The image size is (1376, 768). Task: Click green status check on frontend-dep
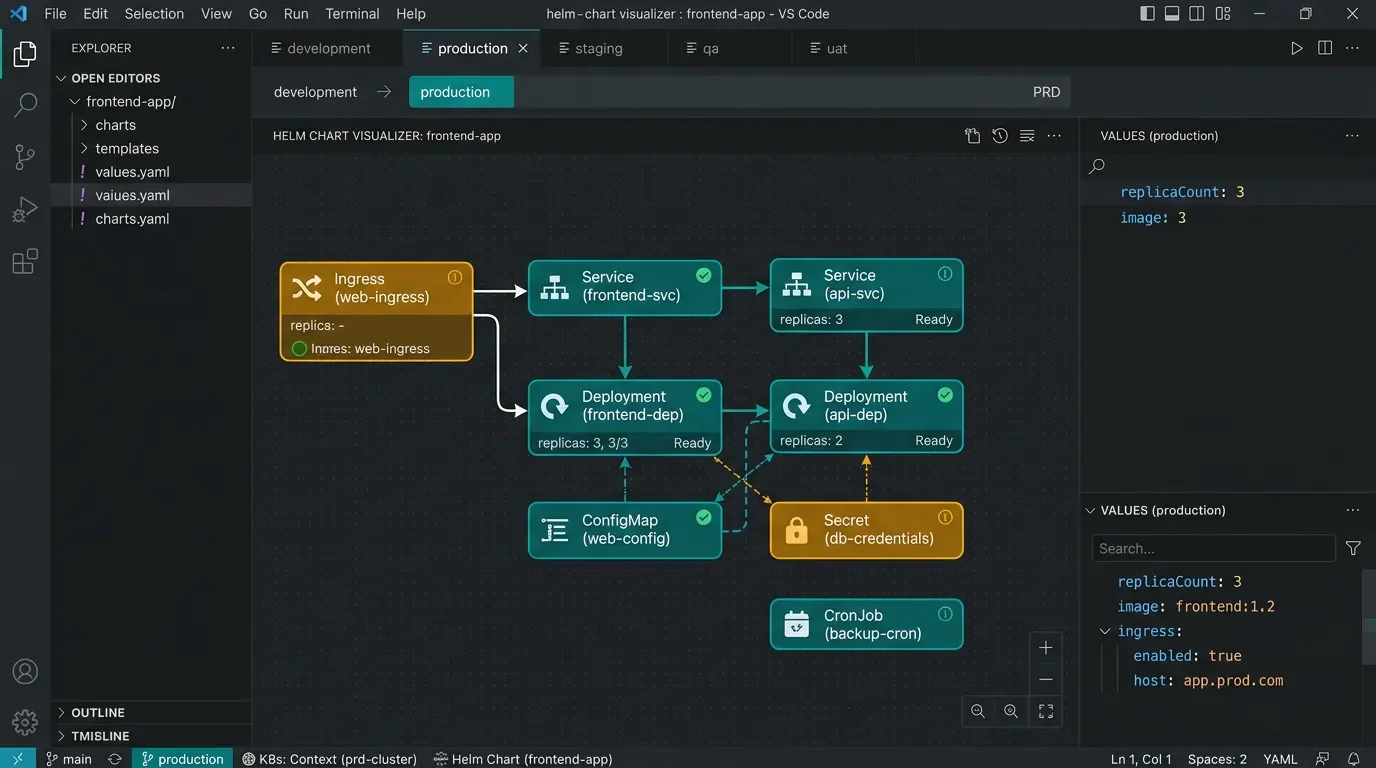pos(704,395)
